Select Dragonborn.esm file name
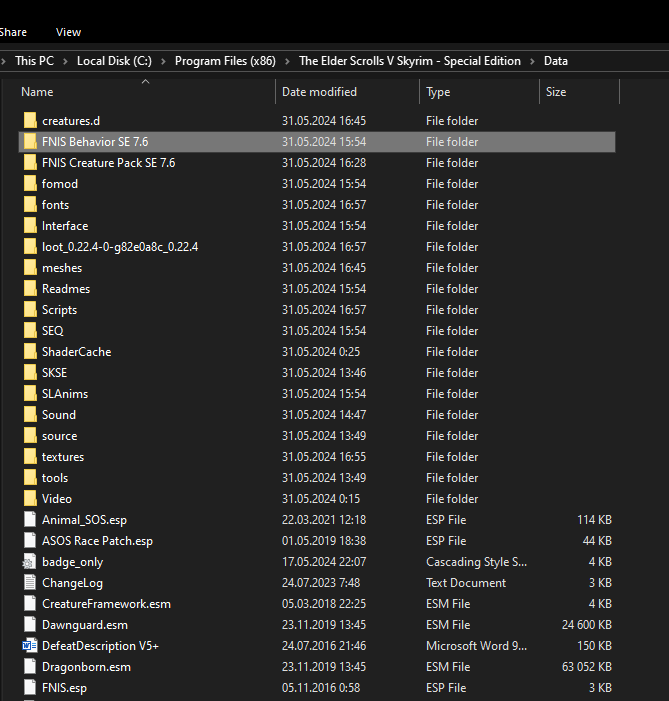This screenshot has width=669, height=701. tap(86, 667)
